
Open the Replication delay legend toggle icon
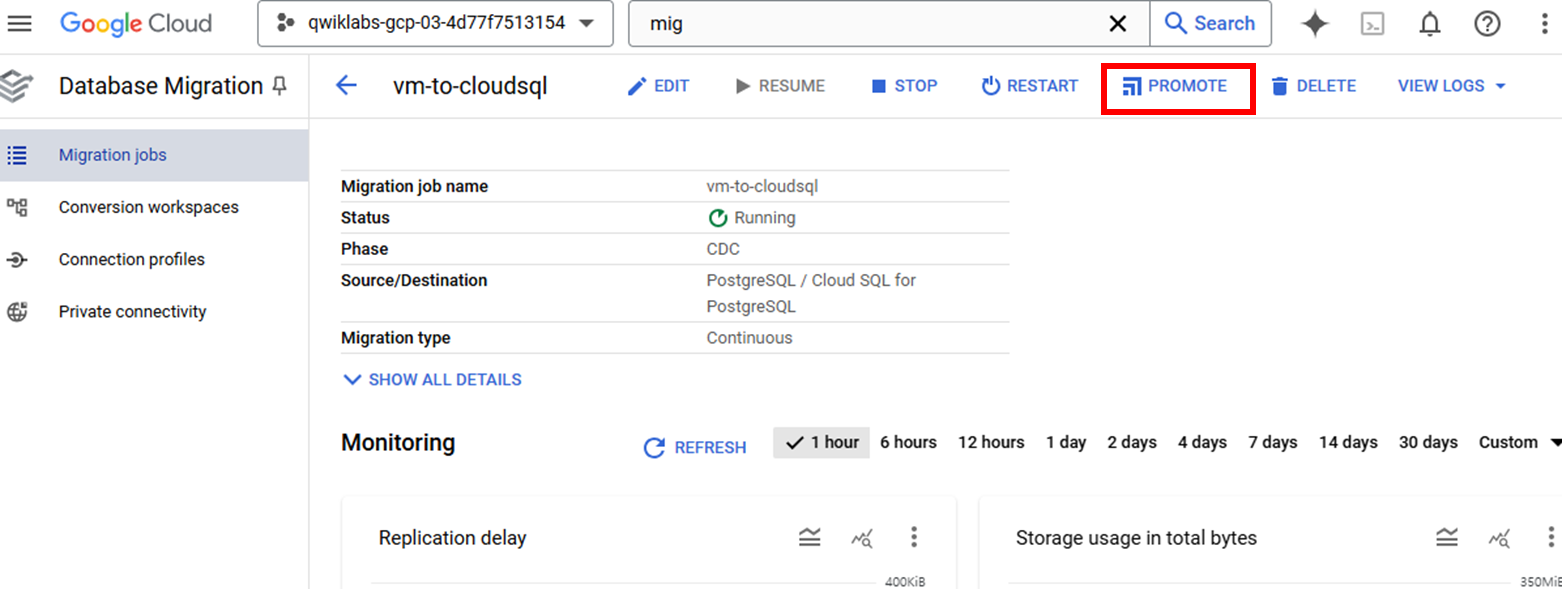pyautogui.click(x=810, y=538)
